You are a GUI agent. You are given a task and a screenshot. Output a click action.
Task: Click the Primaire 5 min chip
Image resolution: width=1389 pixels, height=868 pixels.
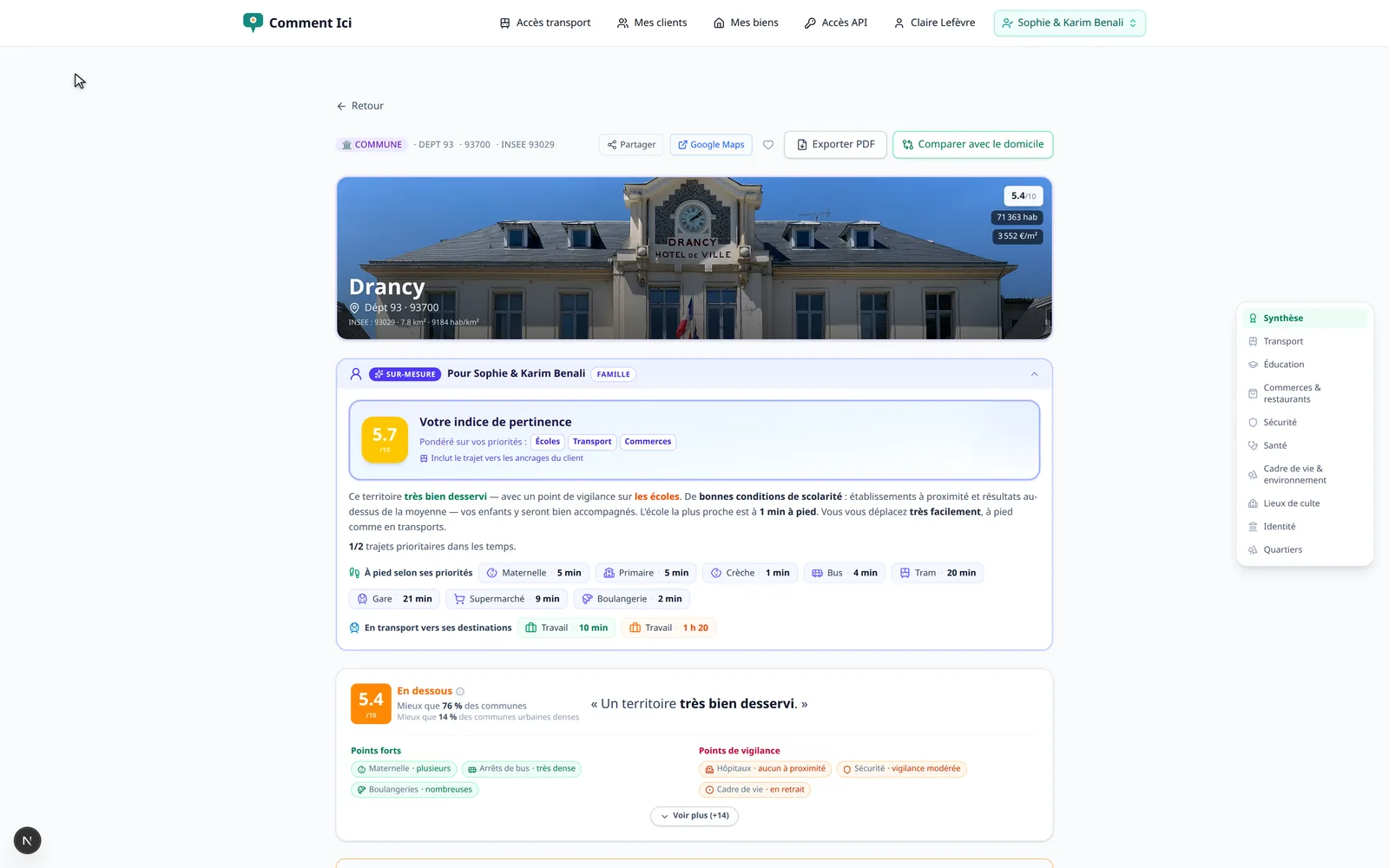[x=646, y=573]
